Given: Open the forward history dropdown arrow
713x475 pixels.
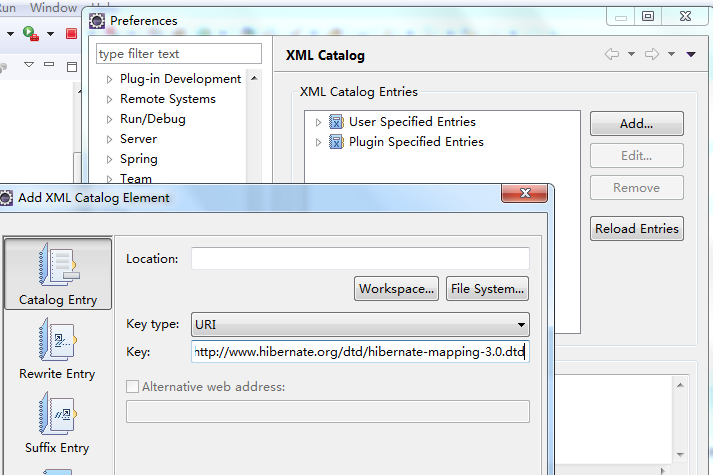Looking at the screenshot, I should [671, 54].
